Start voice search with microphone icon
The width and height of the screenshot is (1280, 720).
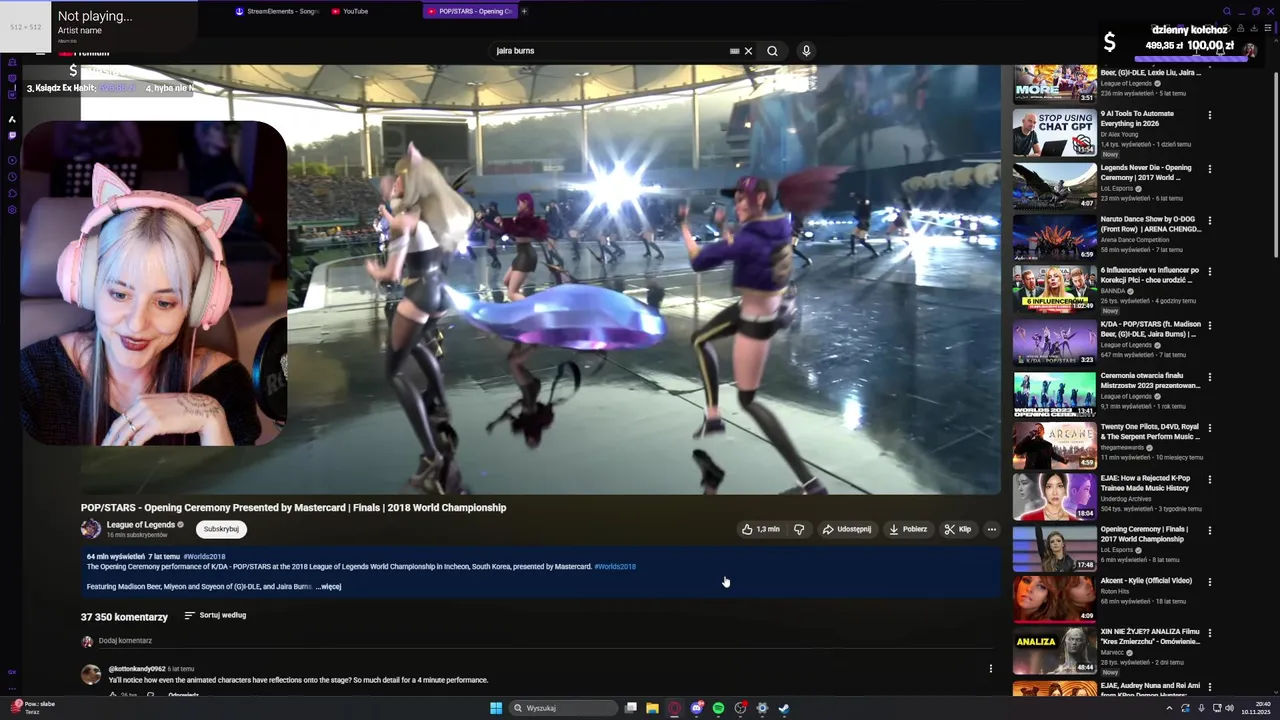pos(806,51)
